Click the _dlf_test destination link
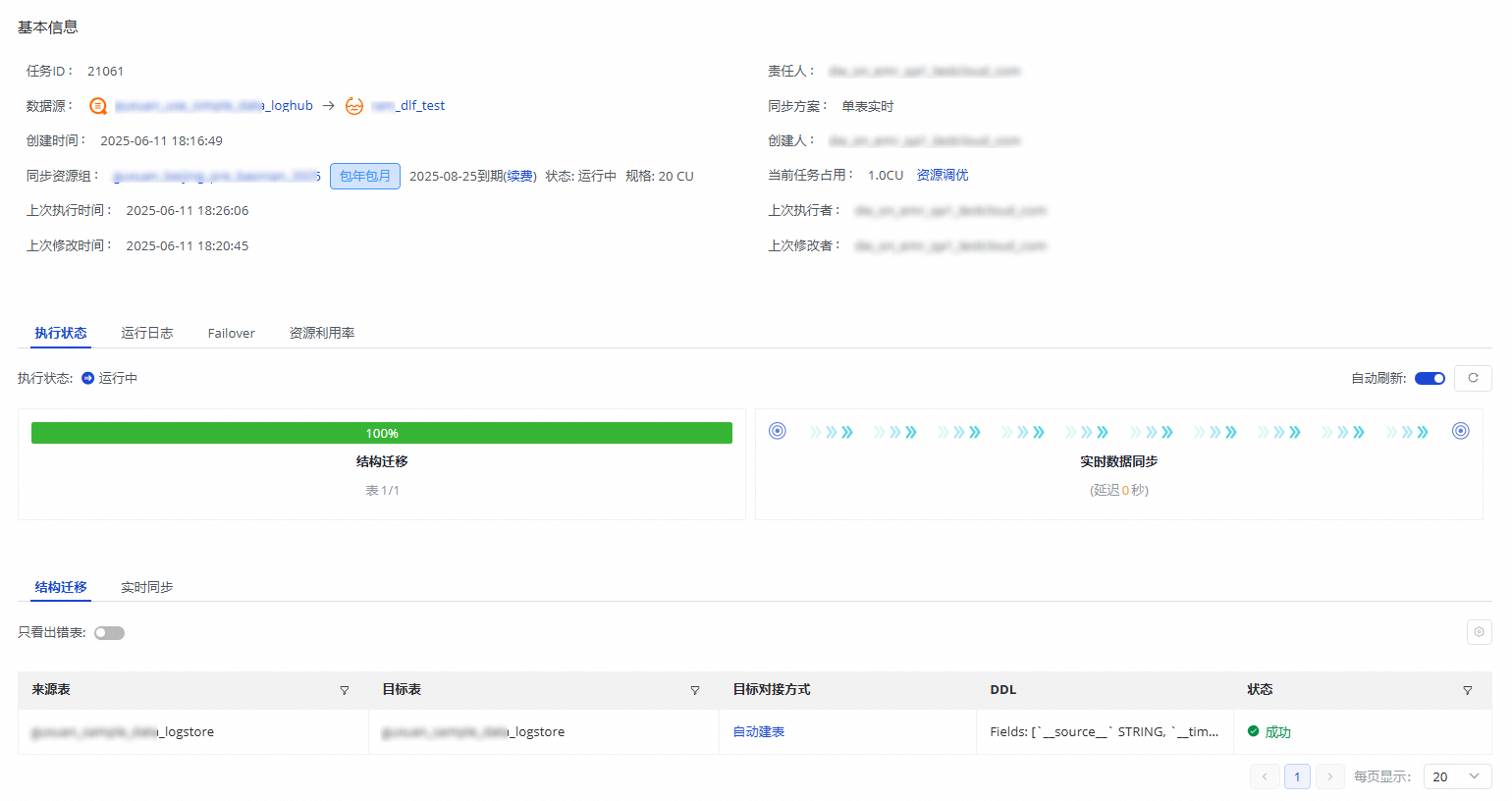 [x=408, y=106]
